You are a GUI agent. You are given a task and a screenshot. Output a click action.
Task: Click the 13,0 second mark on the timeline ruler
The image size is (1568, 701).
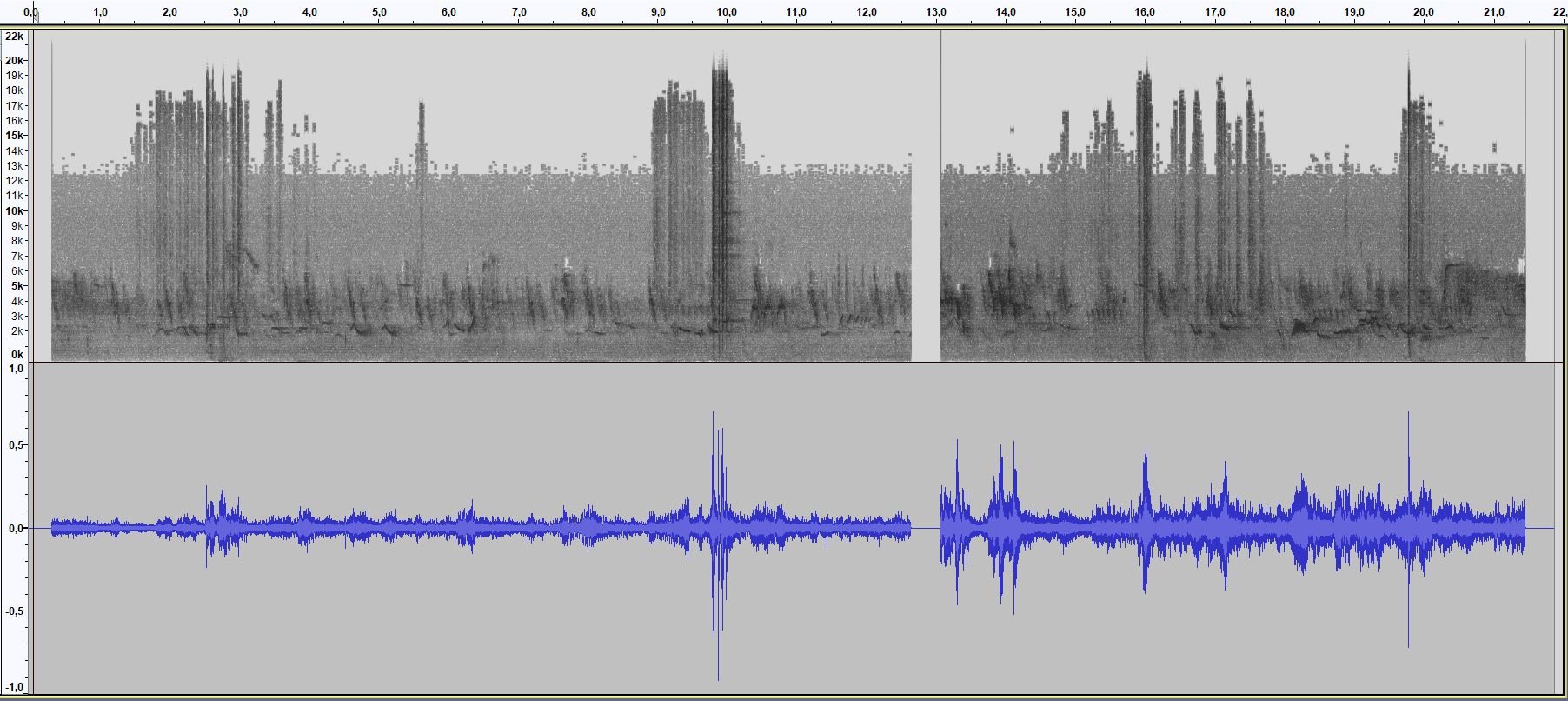point(936,12)
